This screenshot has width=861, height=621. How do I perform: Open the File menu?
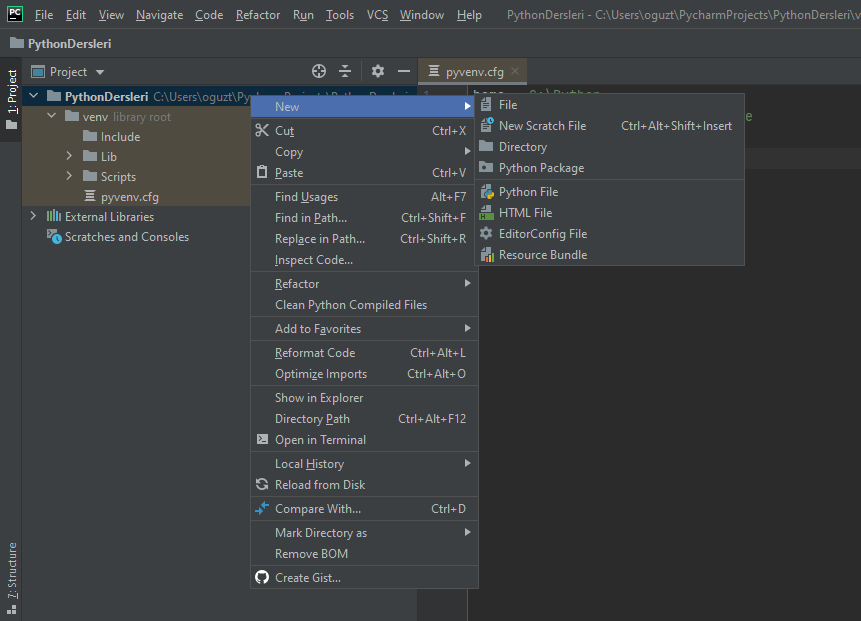tap(44, 15)
